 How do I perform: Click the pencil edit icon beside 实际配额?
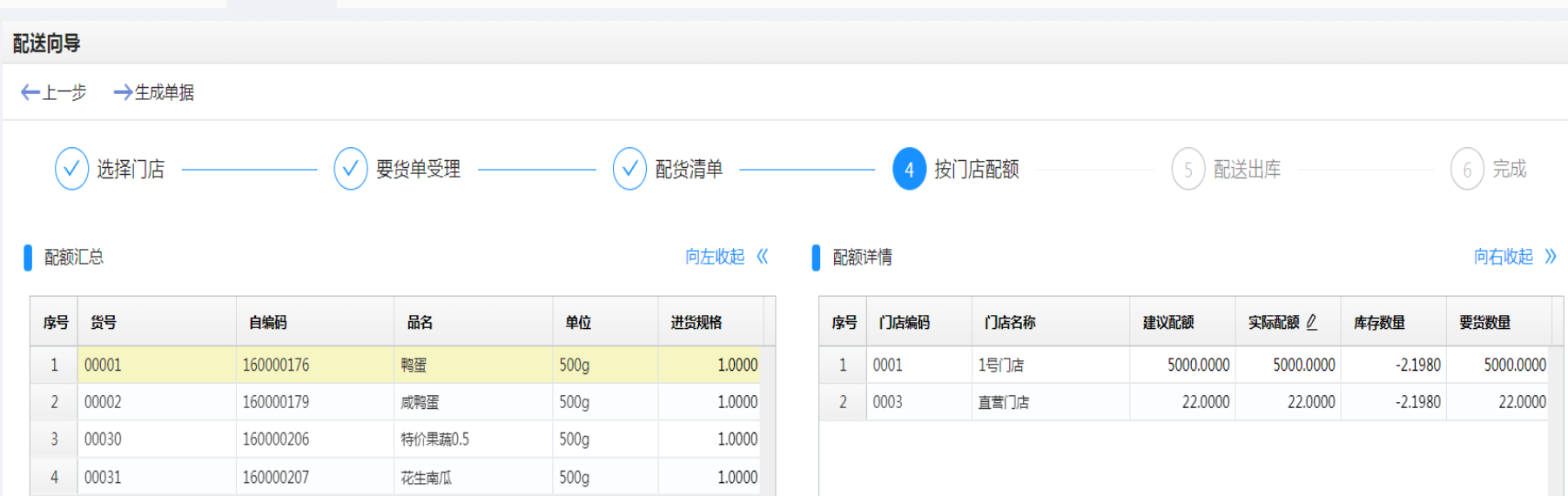1311,322
